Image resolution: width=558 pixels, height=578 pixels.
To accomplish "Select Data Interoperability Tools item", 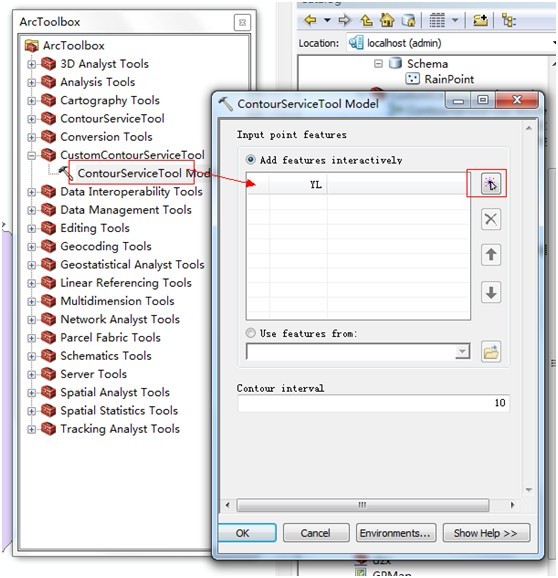I will click(x=131, y=192).
